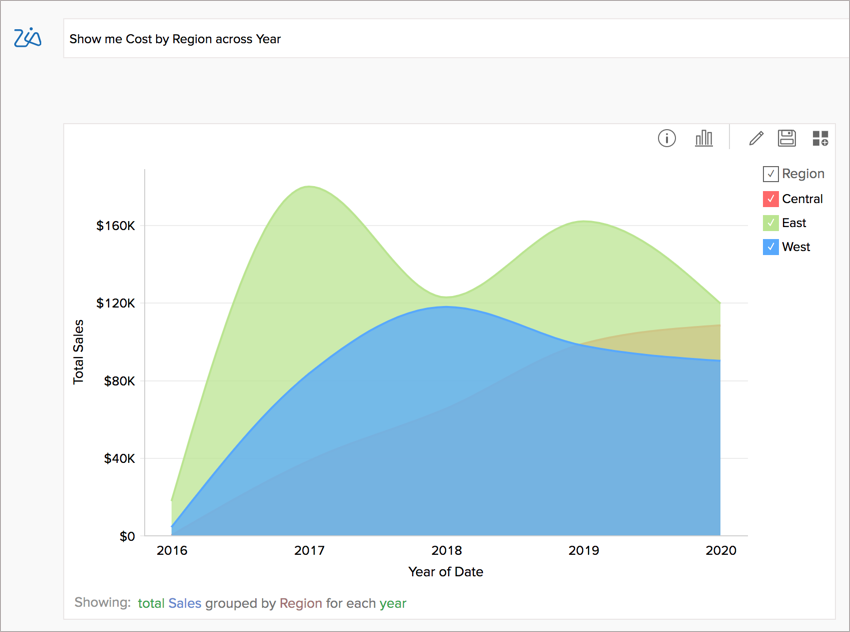This screenshot has height=632, width=850.
Task: Toggle the East region visibility
Action: coord(770,222)
